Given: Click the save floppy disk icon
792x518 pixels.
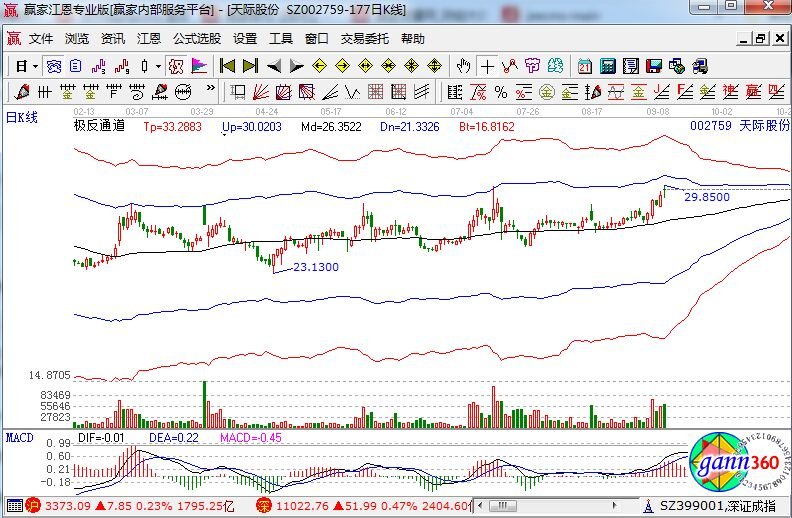Looking at the screenshot, I should pyautogui.click(x=654, y=66).
